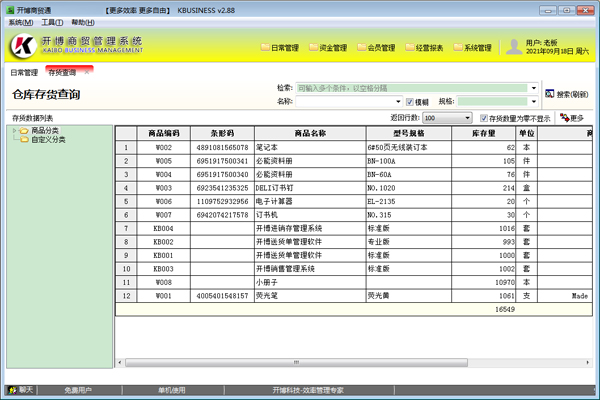
Task: Click the 搜索(刷新) search icon button
Action: (x=566, y=94)
